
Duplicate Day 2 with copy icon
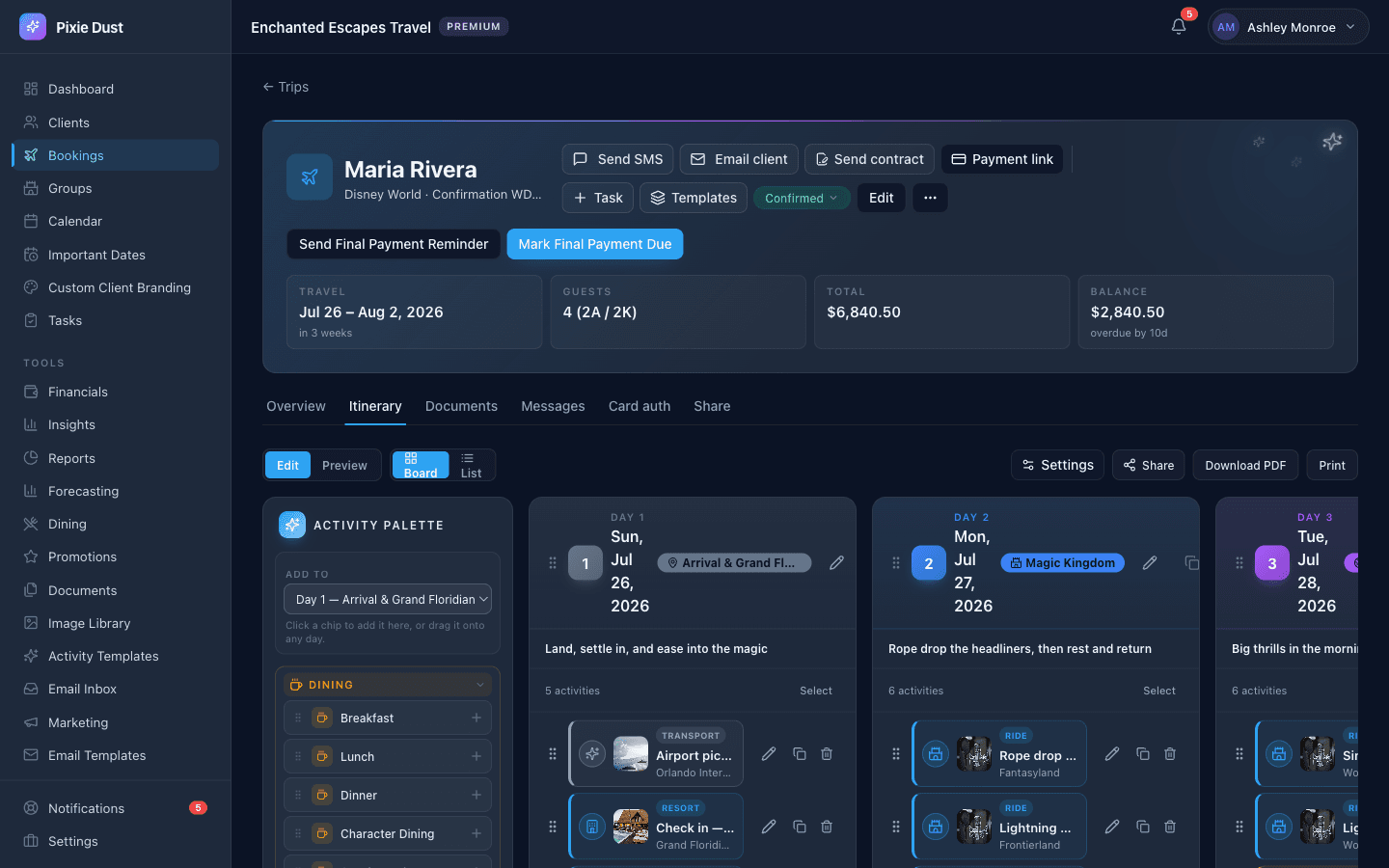[1191, 562]
